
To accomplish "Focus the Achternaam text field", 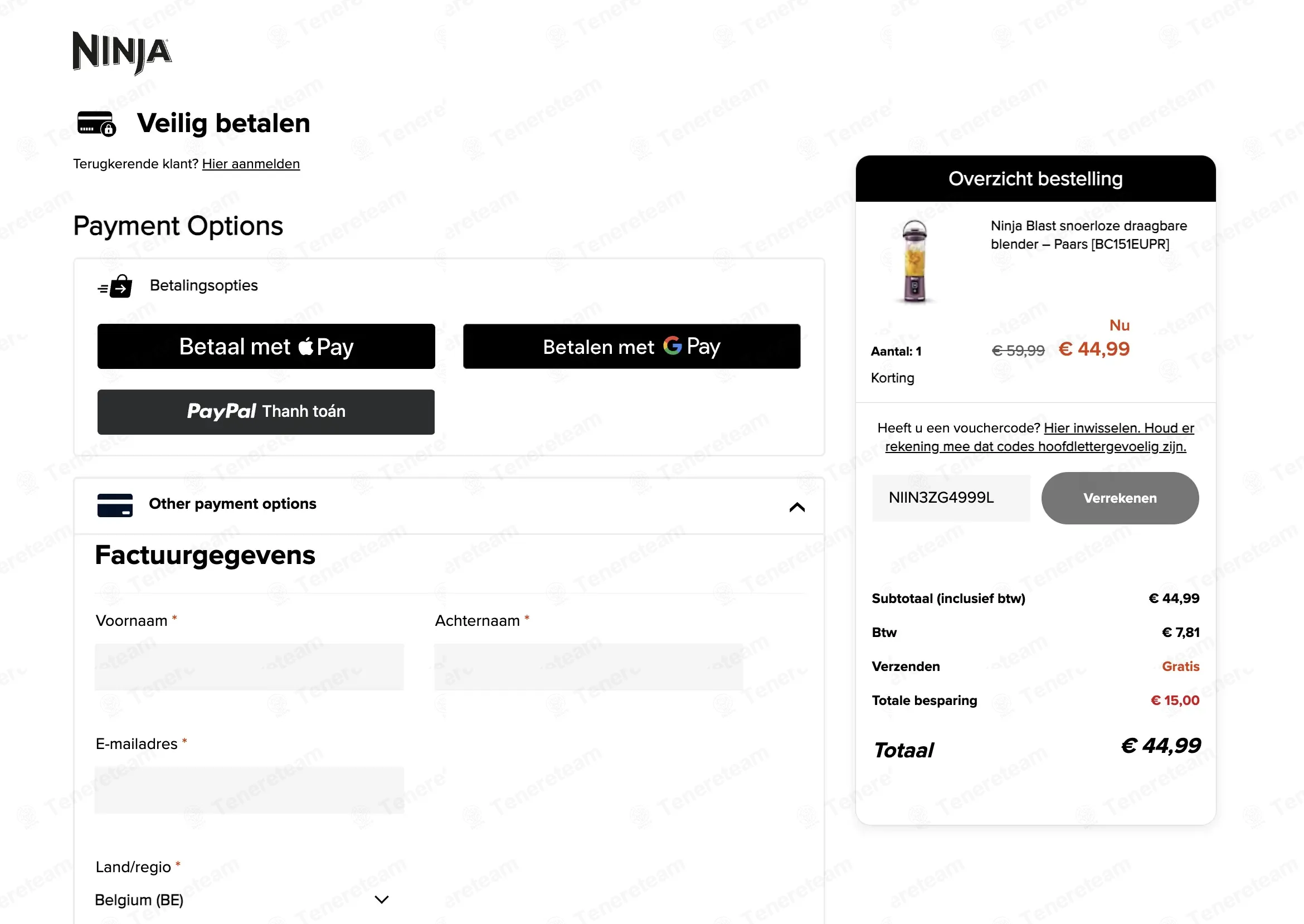I will [x=588, y=667].
